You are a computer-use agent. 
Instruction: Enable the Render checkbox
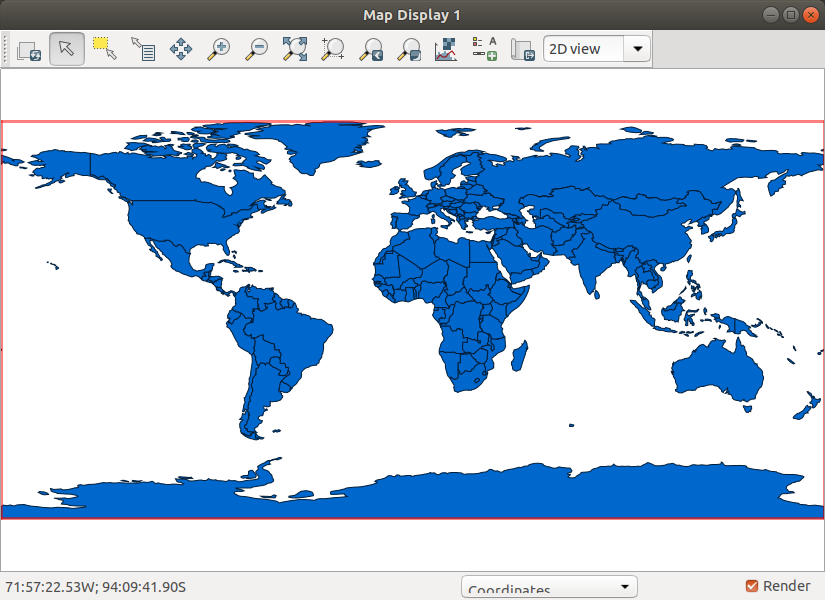(753, 586)
